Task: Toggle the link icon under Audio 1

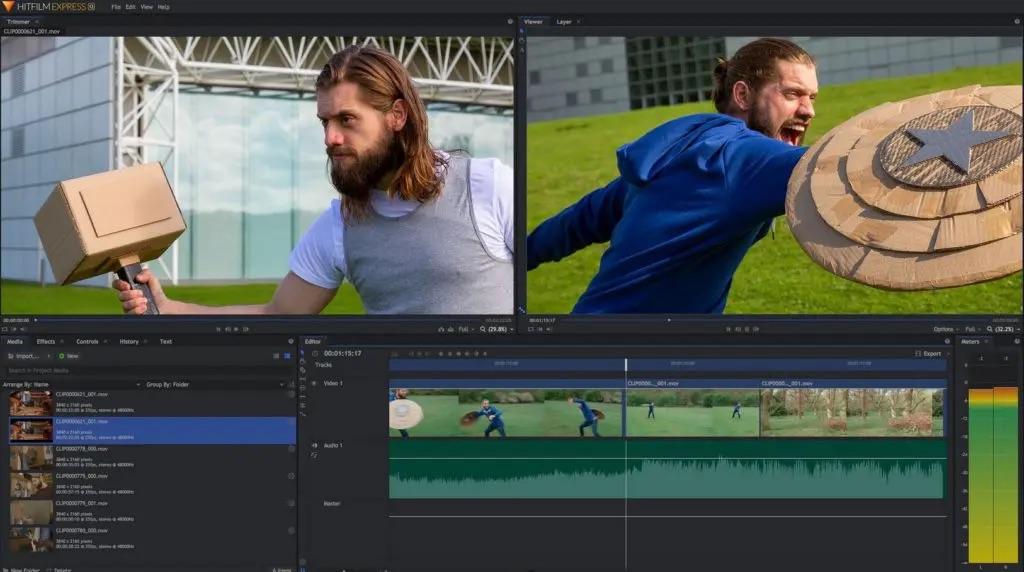Action: [314, 456]
